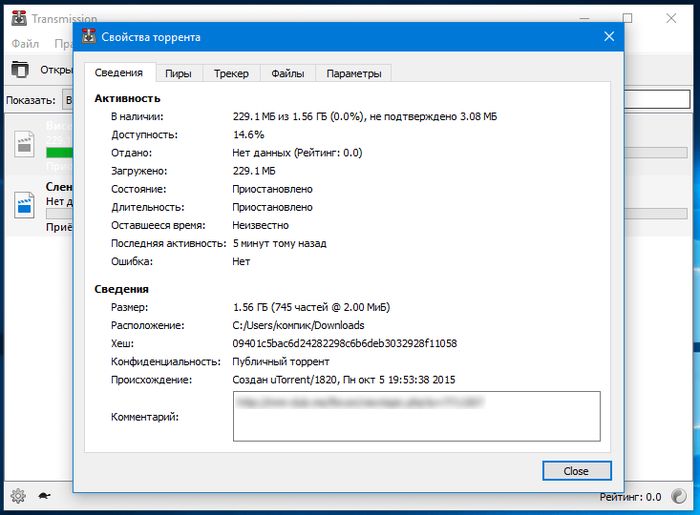The width and height of the screenshot is (700, 515).
Task: Select the Файлы tab
Action: point(288,73)
